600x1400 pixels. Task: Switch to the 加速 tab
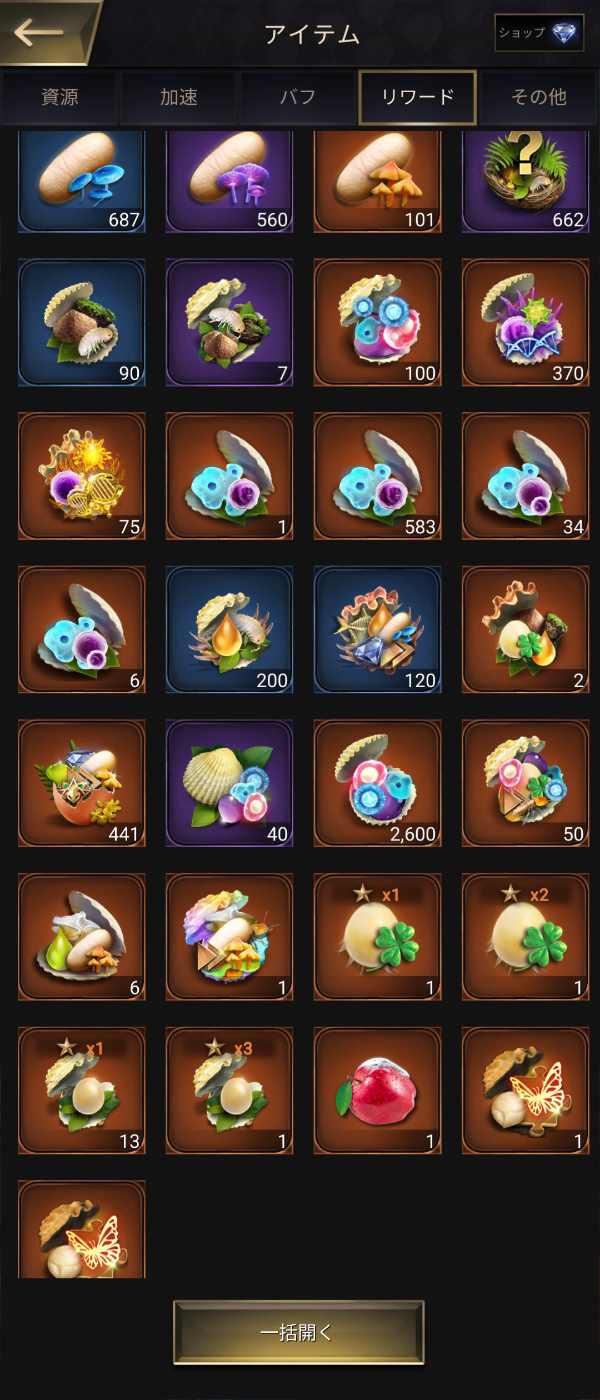[179, 97]
